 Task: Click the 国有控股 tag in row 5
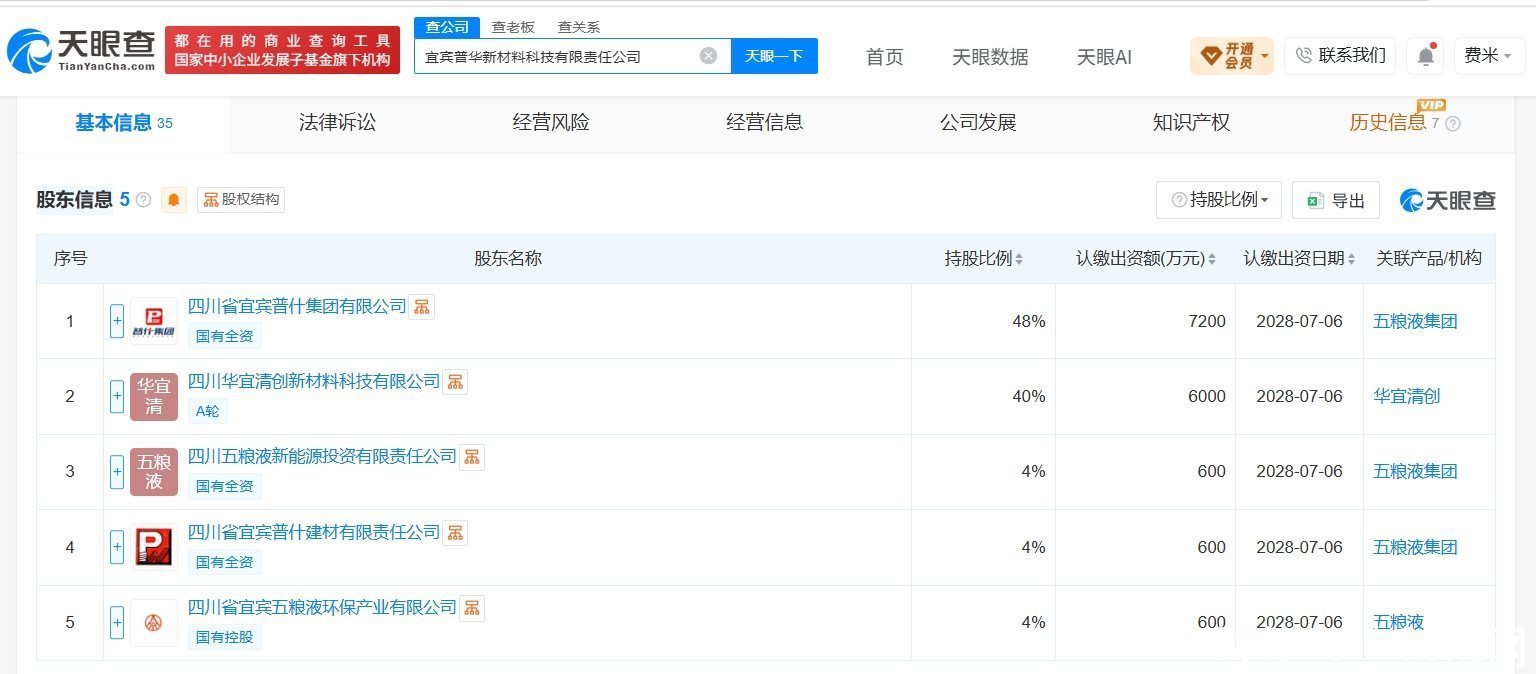click(225, 637)
